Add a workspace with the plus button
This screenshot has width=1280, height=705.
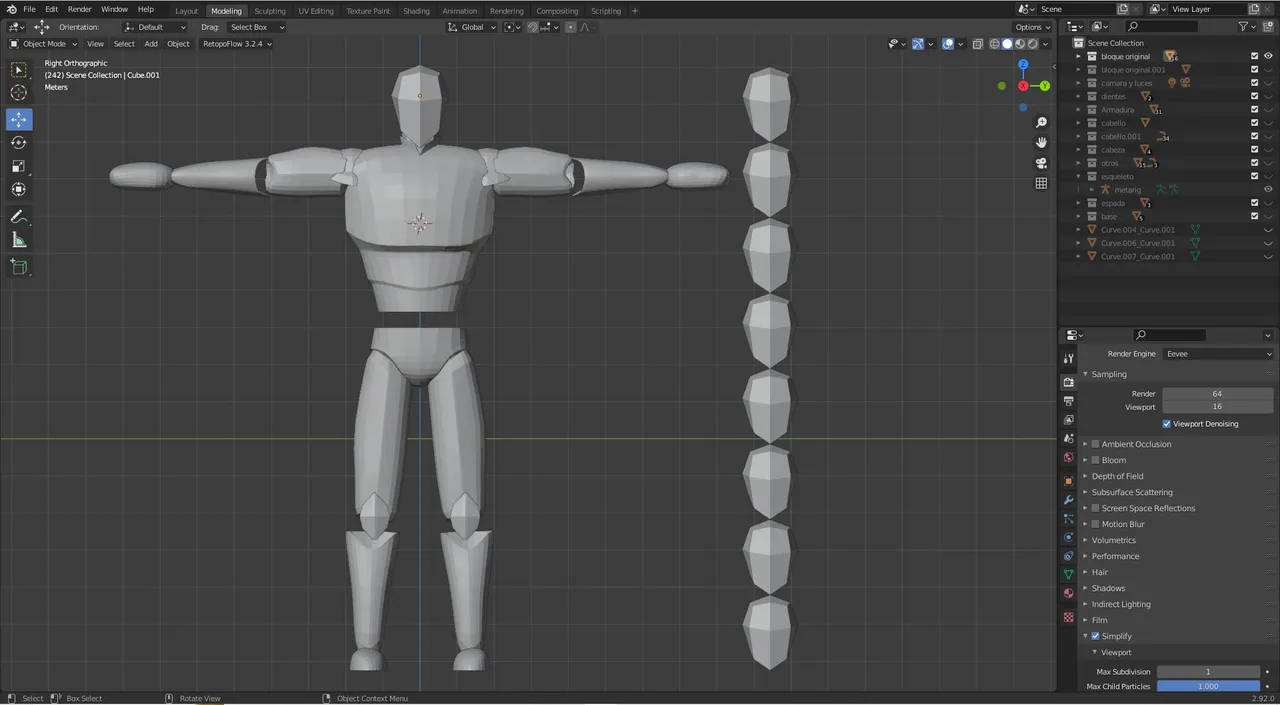635,11
